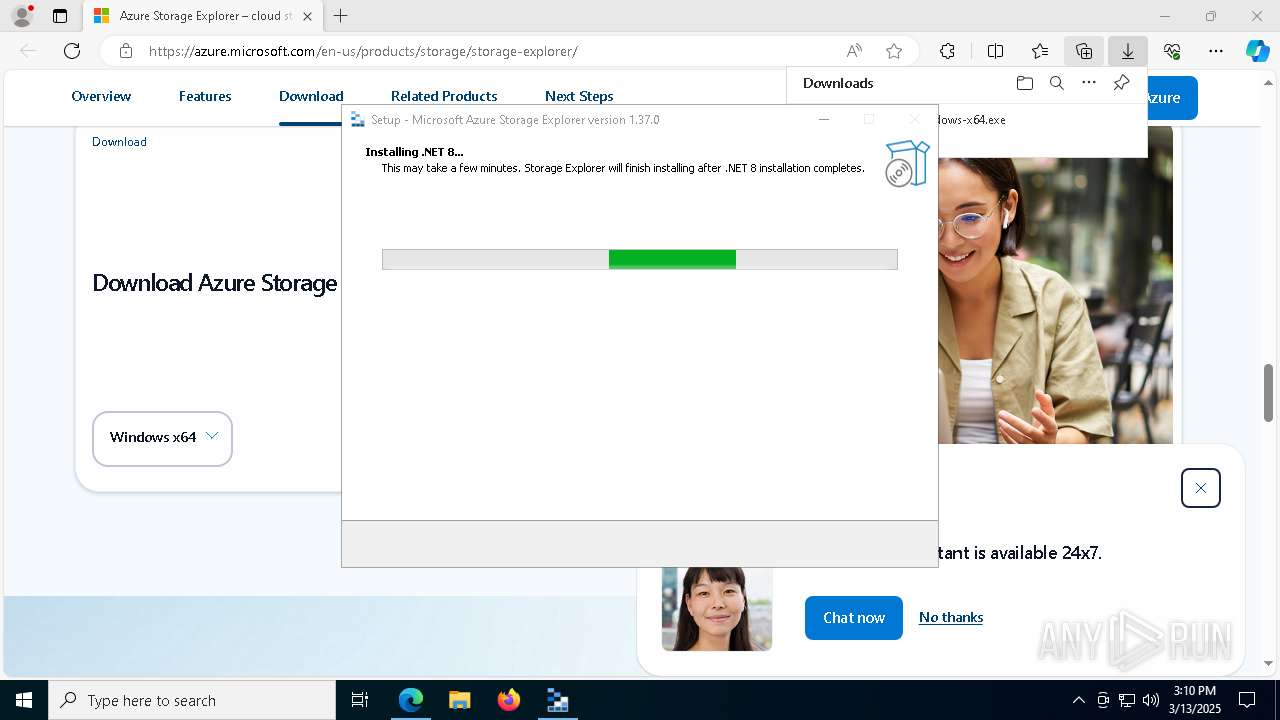
Task: Toggle the Downloads toolbar button
Action: tap(1128, 51)
